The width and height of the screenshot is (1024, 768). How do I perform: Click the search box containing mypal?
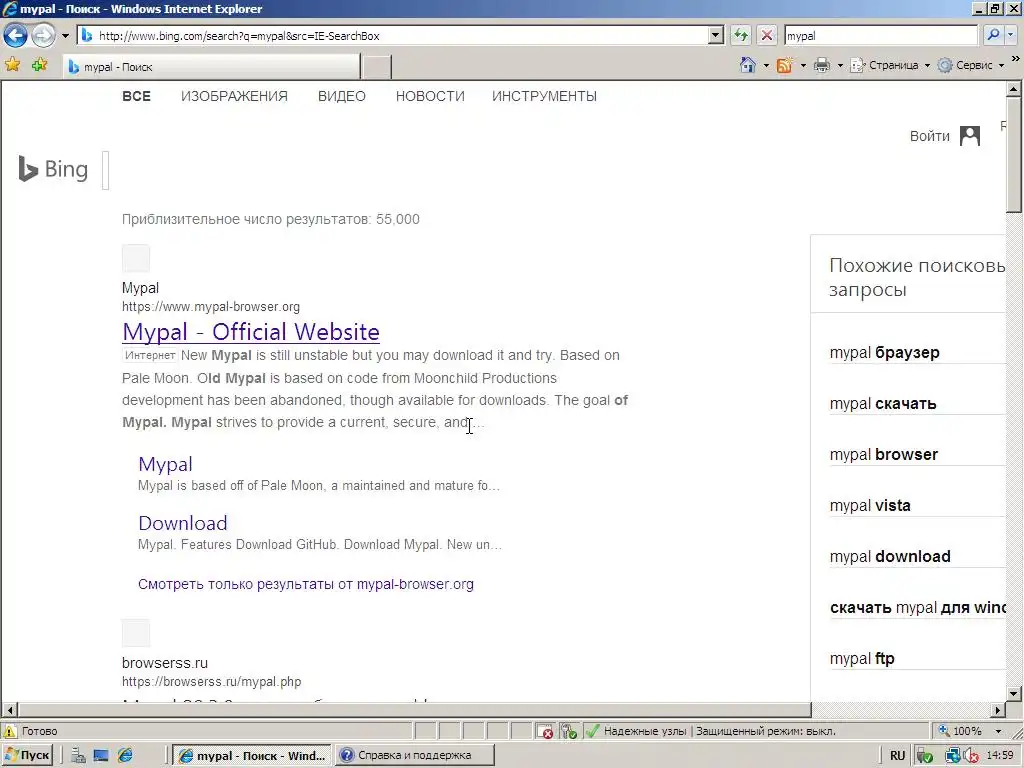pos(880,36)
